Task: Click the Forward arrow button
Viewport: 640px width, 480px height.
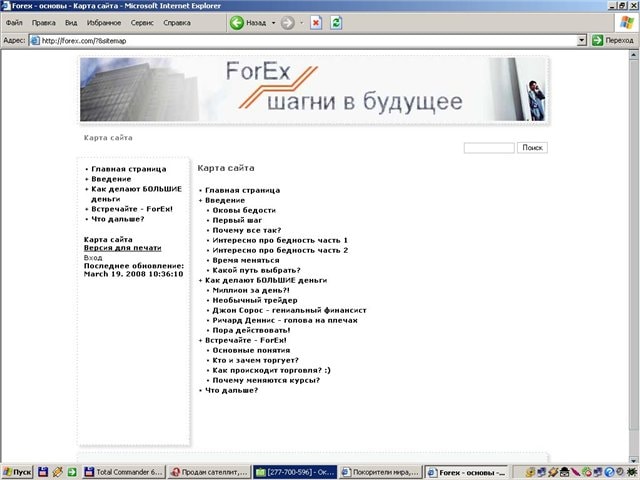Action: tap(287, 22)
